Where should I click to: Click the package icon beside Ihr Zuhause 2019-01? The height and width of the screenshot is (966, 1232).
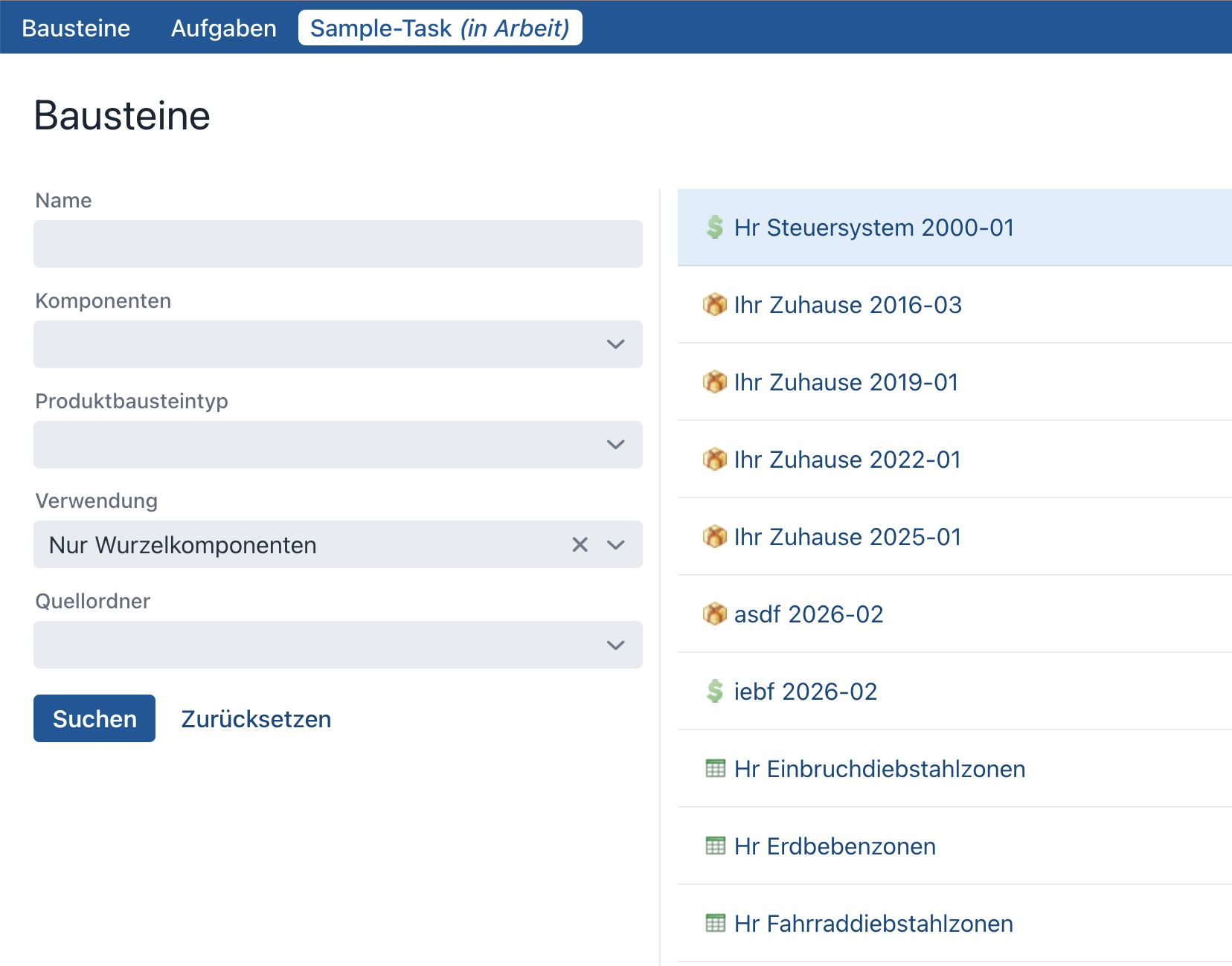[715, 382]
